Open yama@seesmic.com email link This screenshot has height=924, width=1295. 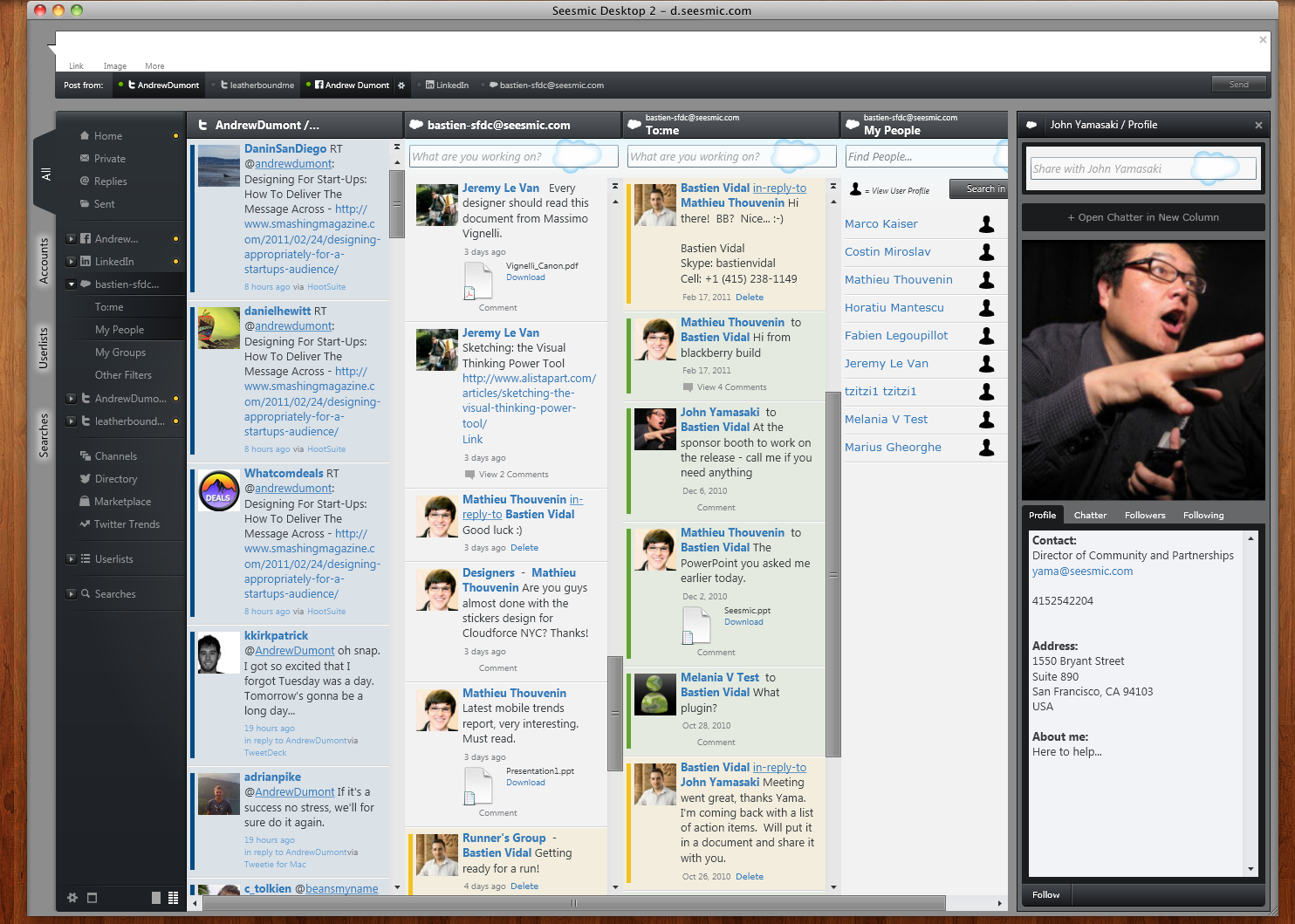[x=1082, y=572]
